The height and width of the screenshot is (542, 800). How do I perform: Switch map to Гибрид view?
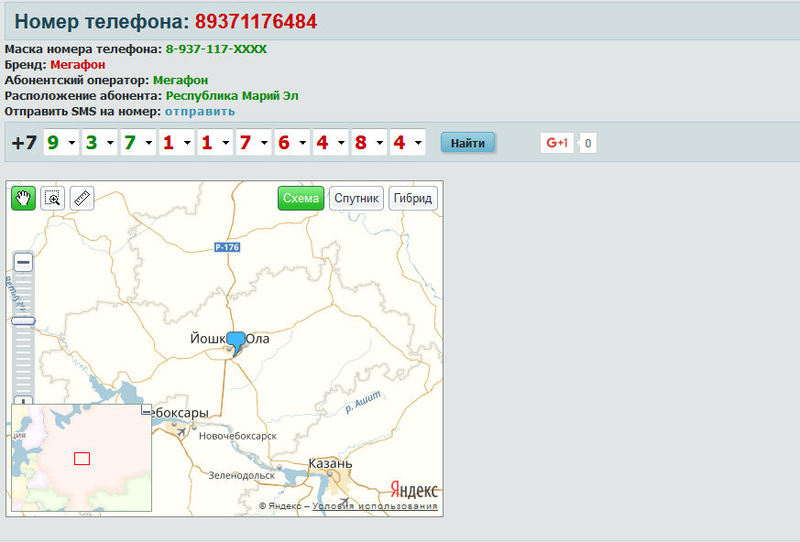(413, 198)
